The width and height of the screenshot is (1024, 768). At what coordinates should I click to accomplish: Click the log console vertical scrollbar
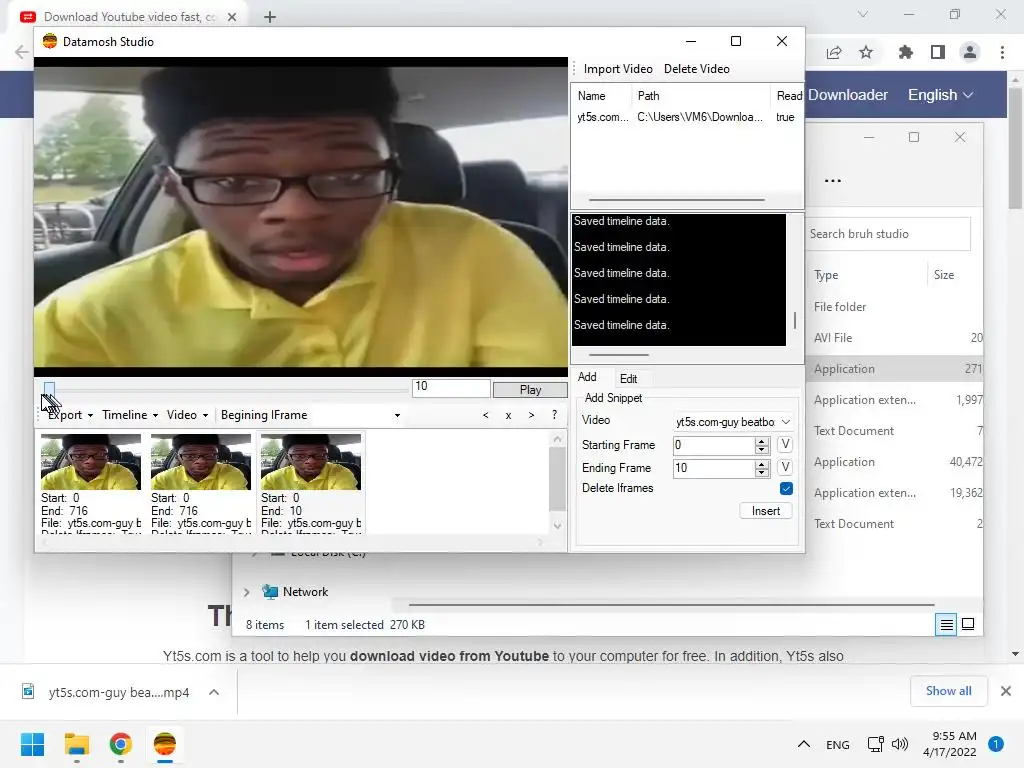(x=795, y=320)
